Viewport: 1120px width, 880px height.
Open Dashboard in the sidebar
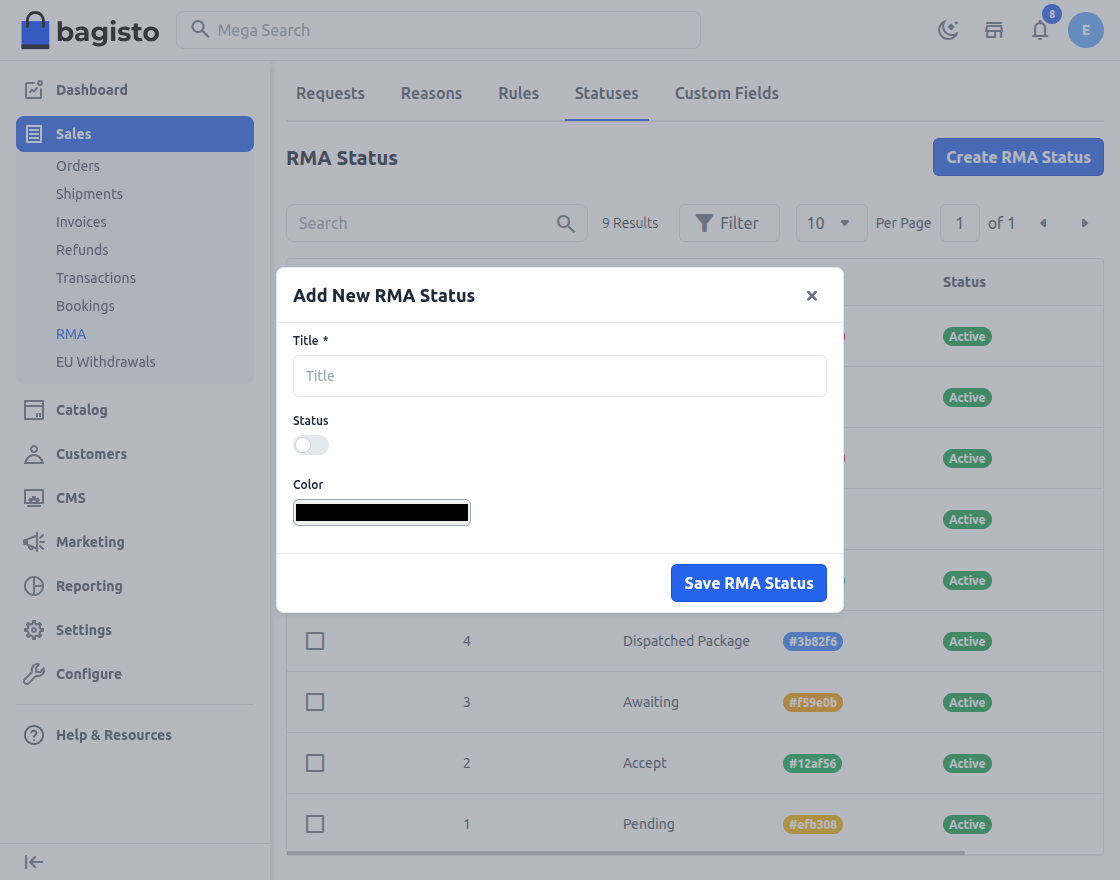point(135,90)
